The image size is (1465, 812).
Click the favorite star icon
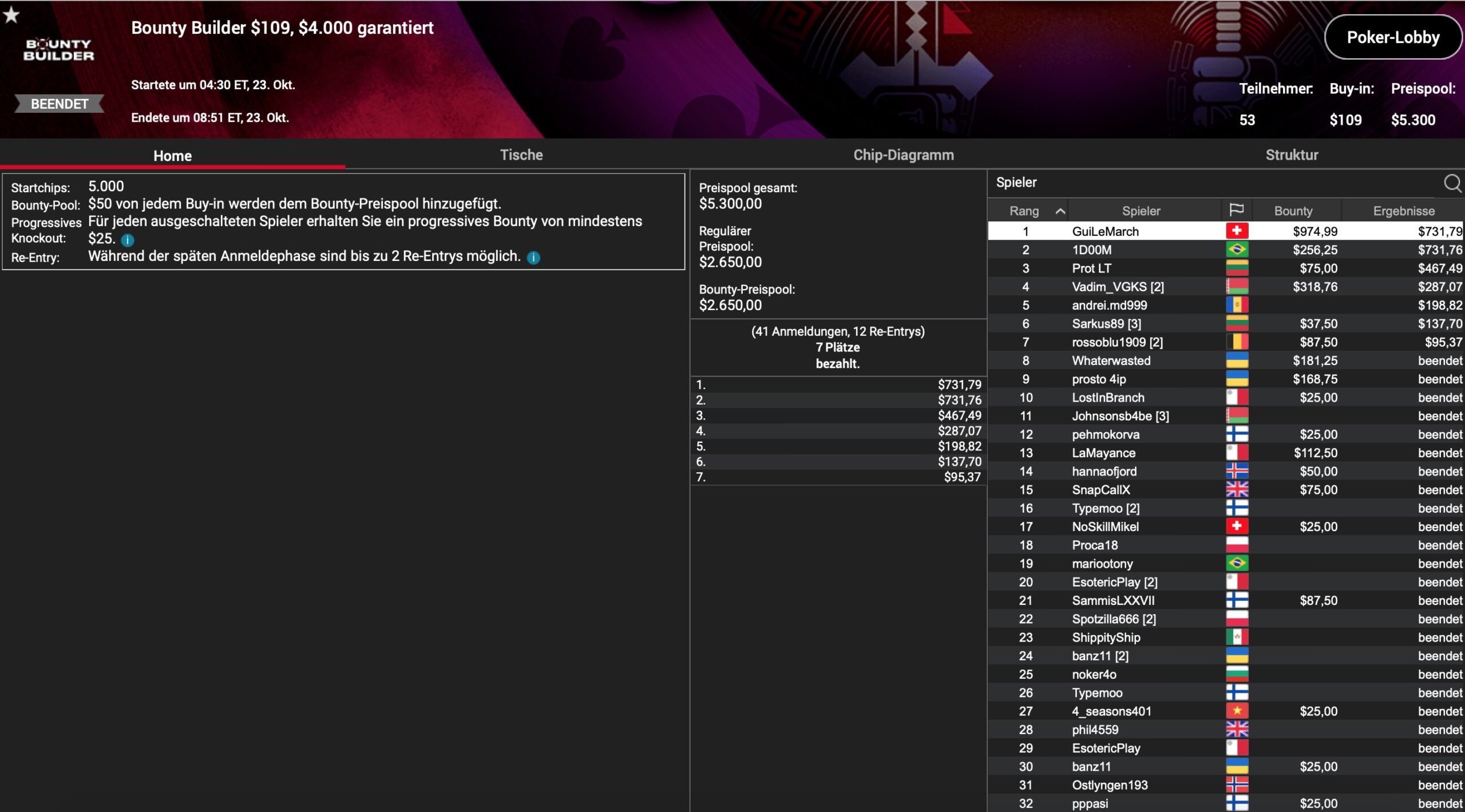[x=11, y=15]
